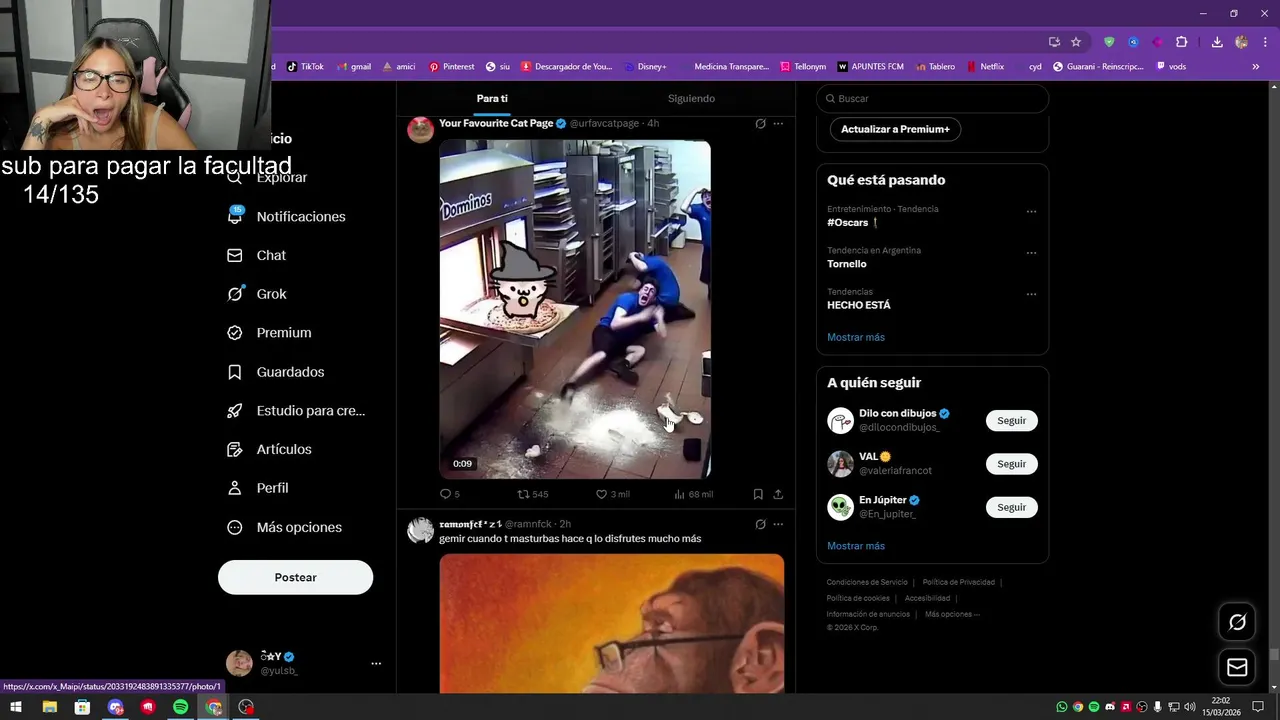The height and width of the screenshot is (720, 1280).
Task: Open Chrome downloads icon
Action: 1217,42
